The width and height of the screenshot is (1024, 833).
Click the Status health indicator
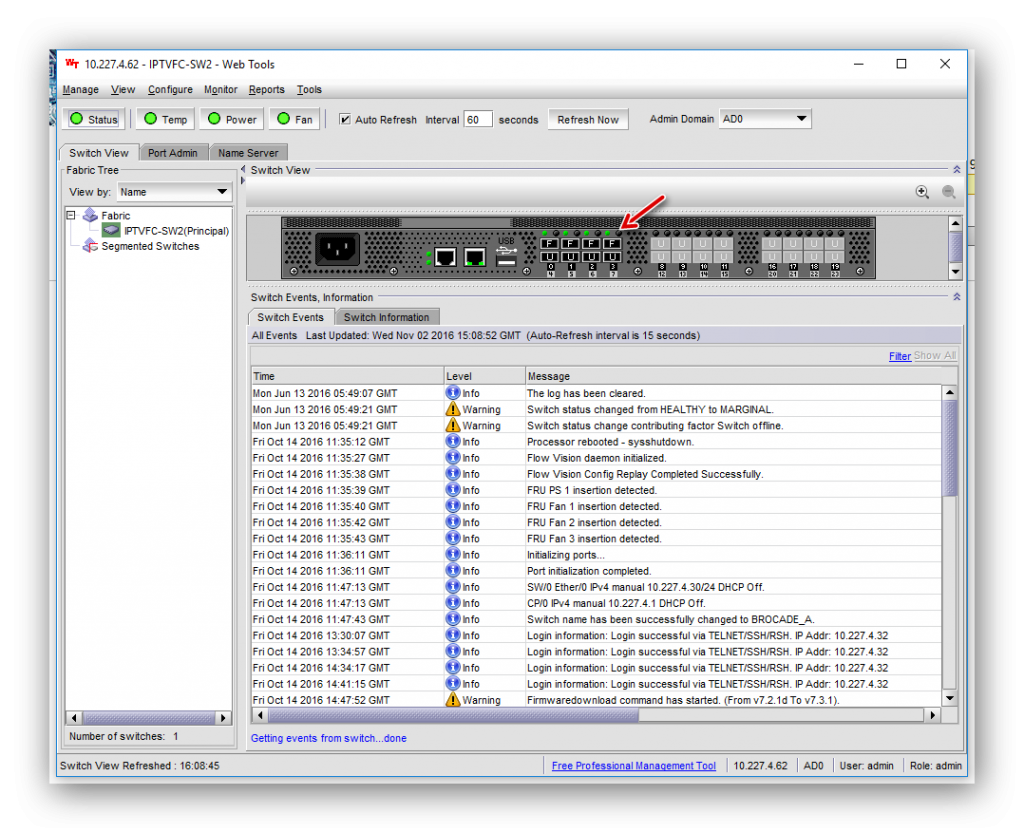click(x=92, y=118)
